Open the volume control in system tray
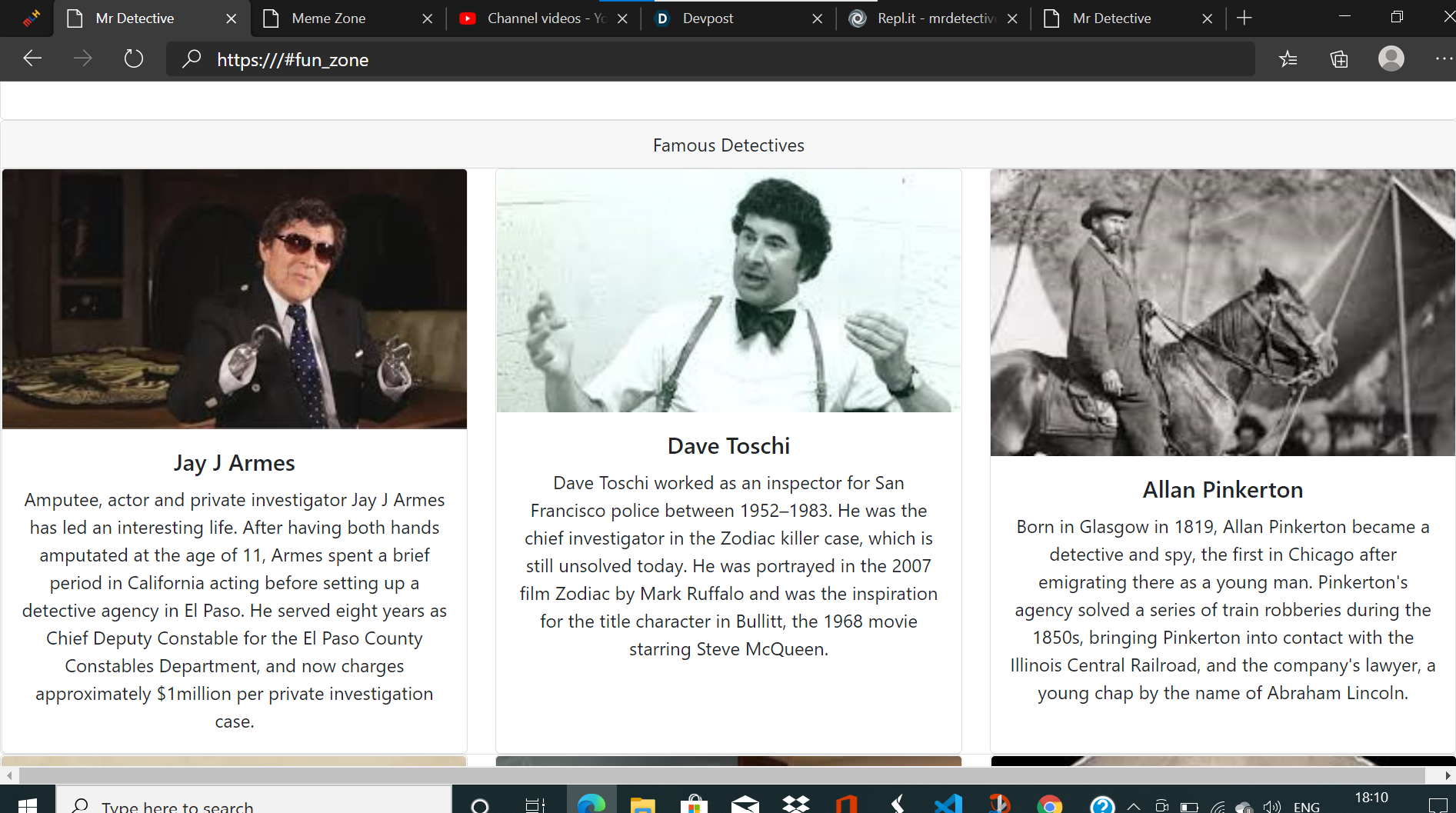This screenshot has height=813, width=1456. coord(1272,806)
